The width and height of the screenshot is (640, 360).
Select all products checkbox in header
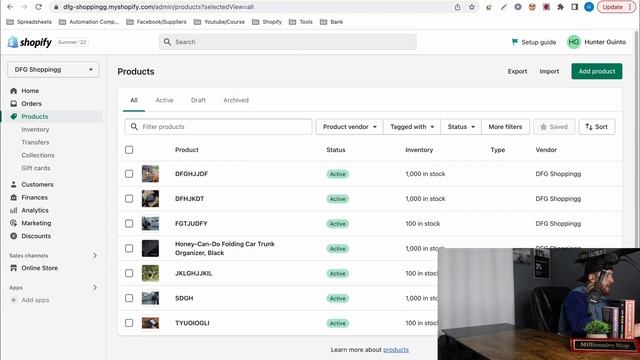tap(129, 150)
